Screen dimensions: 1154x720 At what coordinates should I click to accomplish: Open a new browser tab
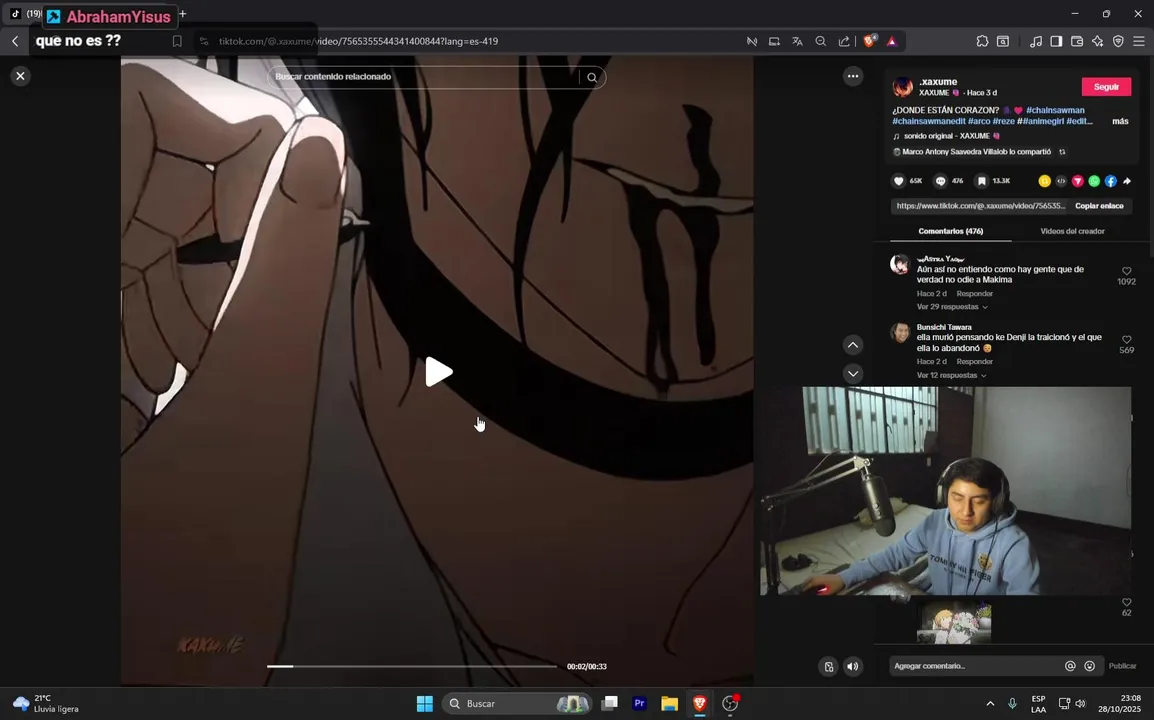point(183,13)
